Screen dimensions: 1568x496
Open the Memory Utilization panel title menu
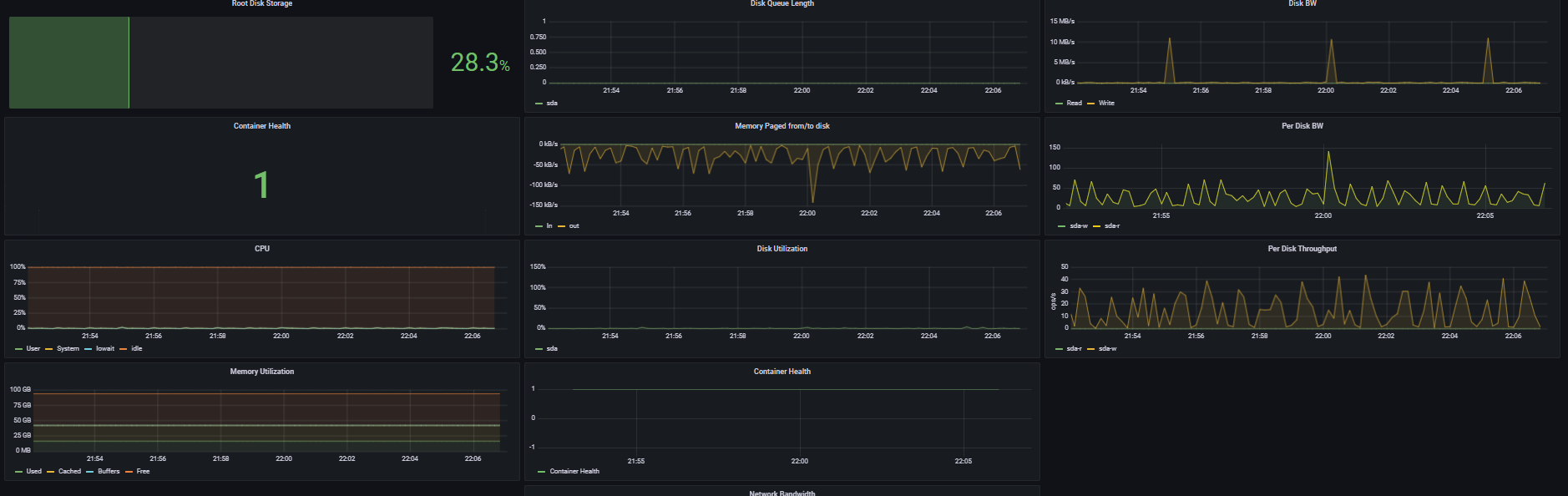261,372
